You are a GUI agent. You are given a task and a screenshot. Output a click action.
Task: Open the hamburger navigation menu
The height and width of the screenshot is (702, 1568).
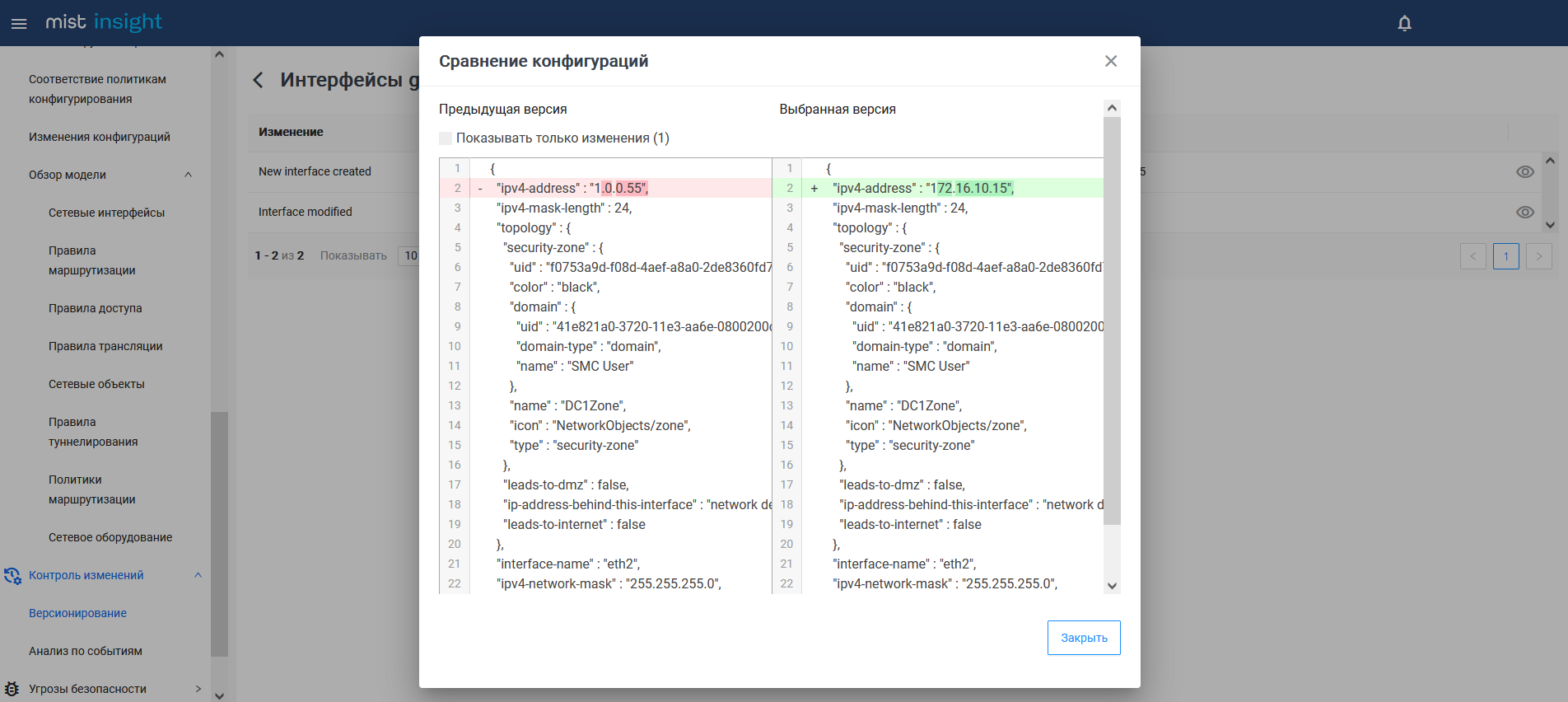point(19,23)
